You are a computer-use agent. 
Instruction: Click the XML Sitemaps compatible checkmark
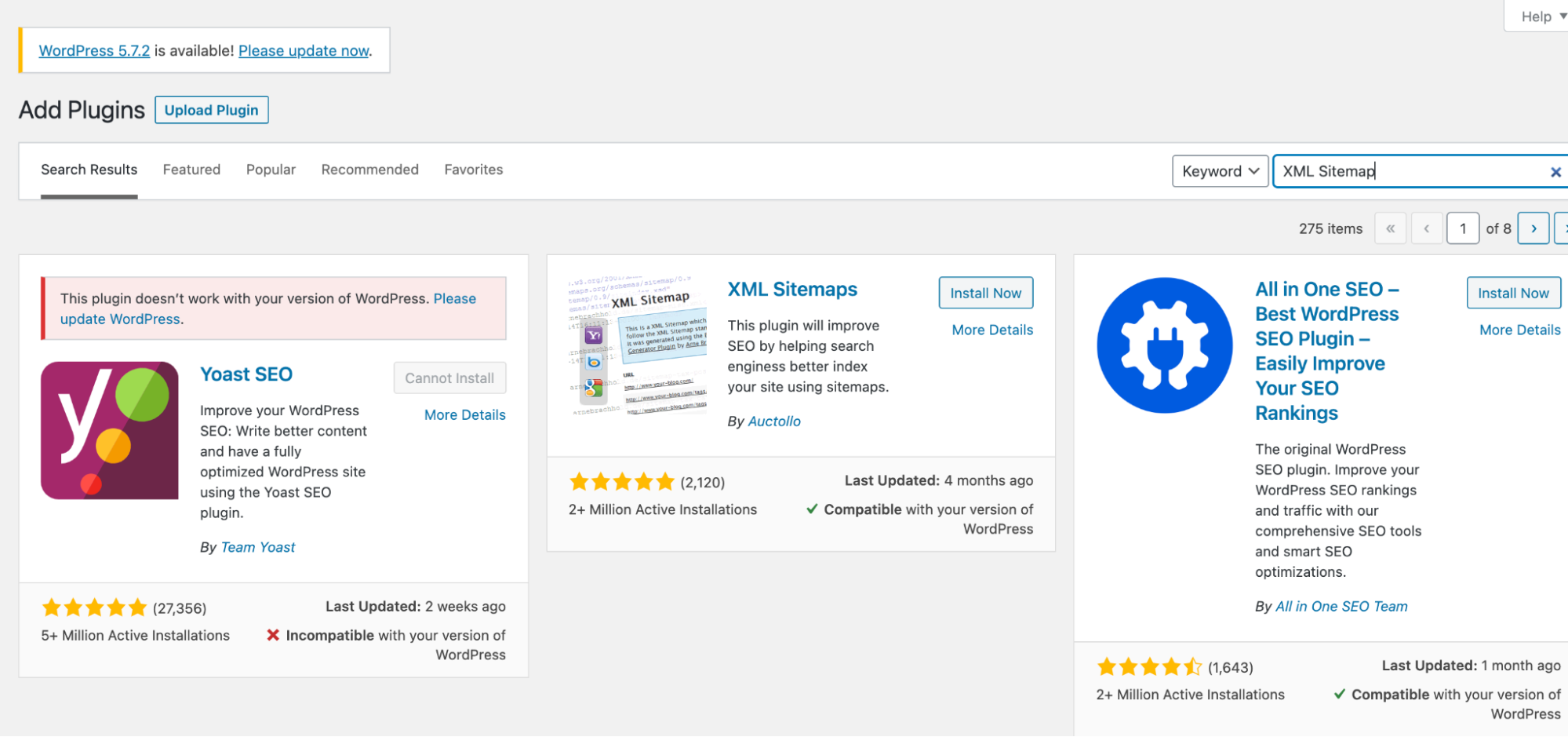812,509
